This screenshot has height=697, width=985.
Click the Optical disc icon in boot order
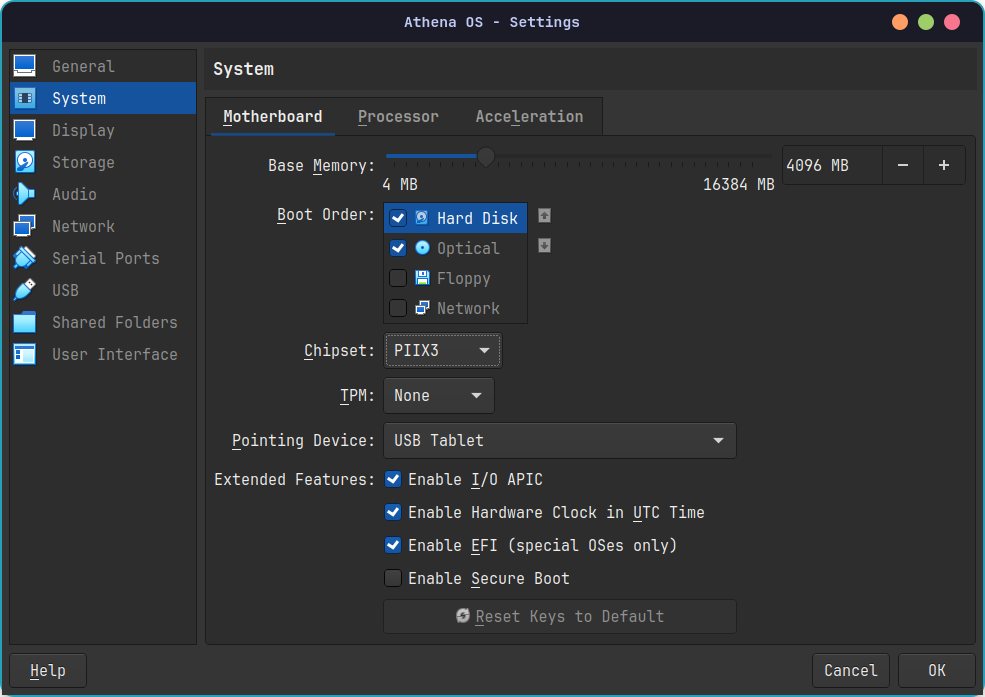[x=422, y=248]
